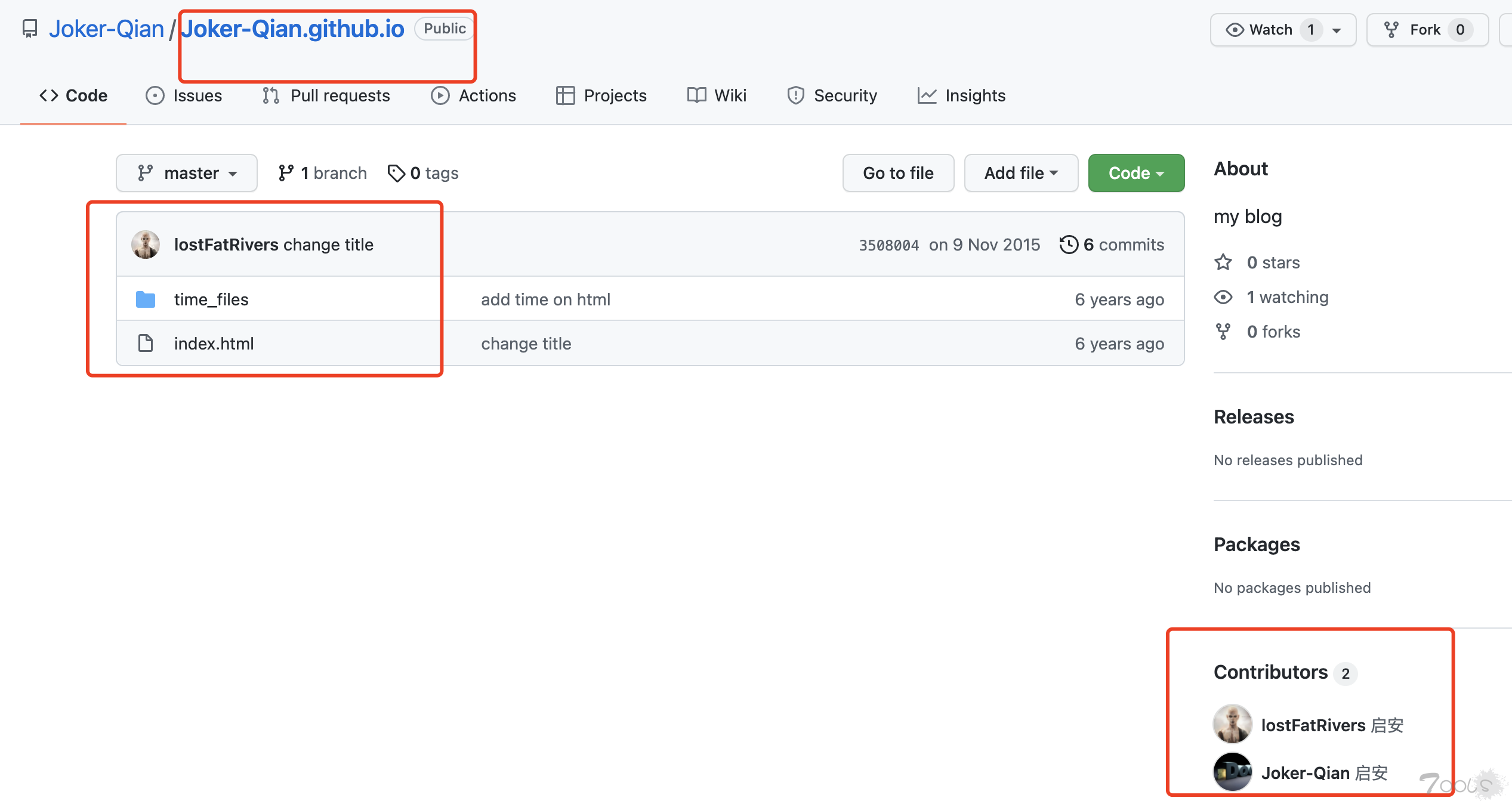View the 0 tags link
This screenshot has width=1512, height=804.
[423, 173]
